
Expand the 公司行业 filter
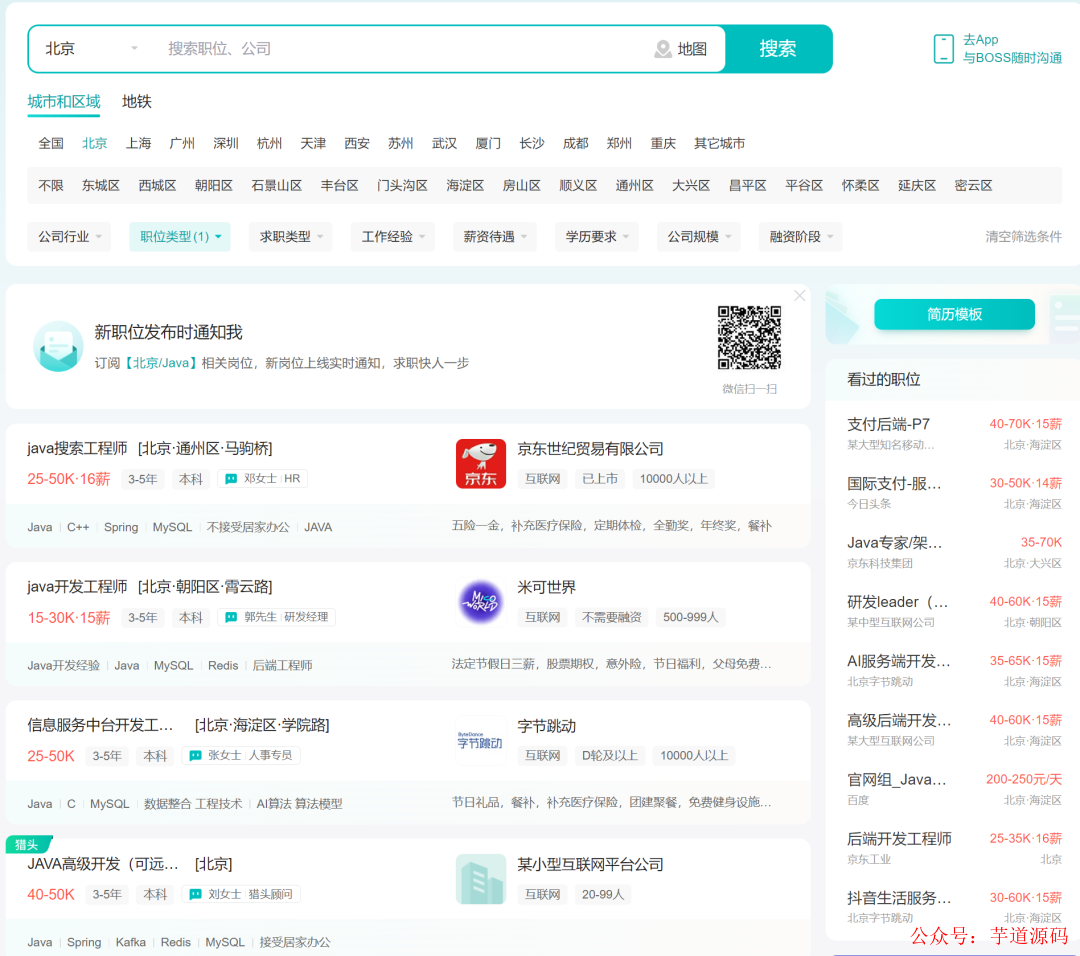[x=70, y=236]
